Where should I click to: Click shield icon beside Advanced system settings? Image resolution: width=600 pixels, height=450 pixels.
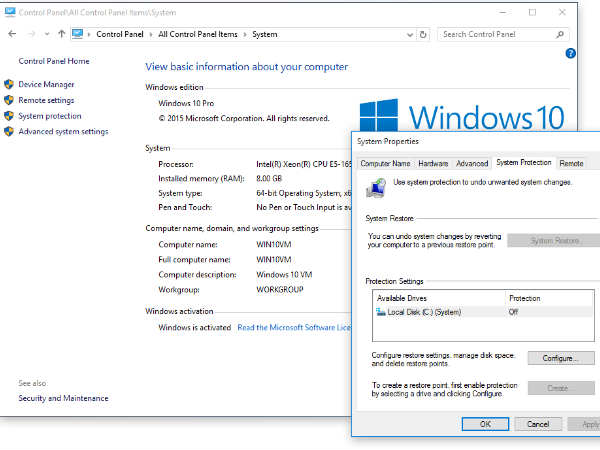pos(9,131)
